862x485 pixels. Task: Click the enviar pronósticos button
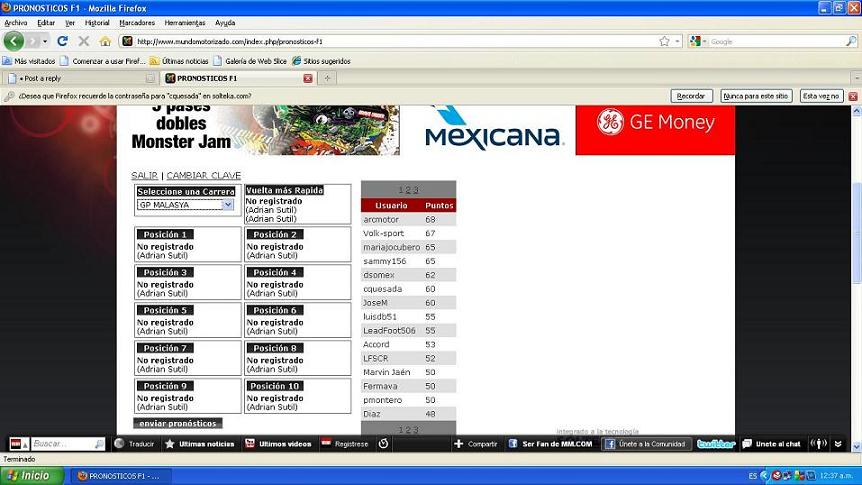click(x=177, y=423)
